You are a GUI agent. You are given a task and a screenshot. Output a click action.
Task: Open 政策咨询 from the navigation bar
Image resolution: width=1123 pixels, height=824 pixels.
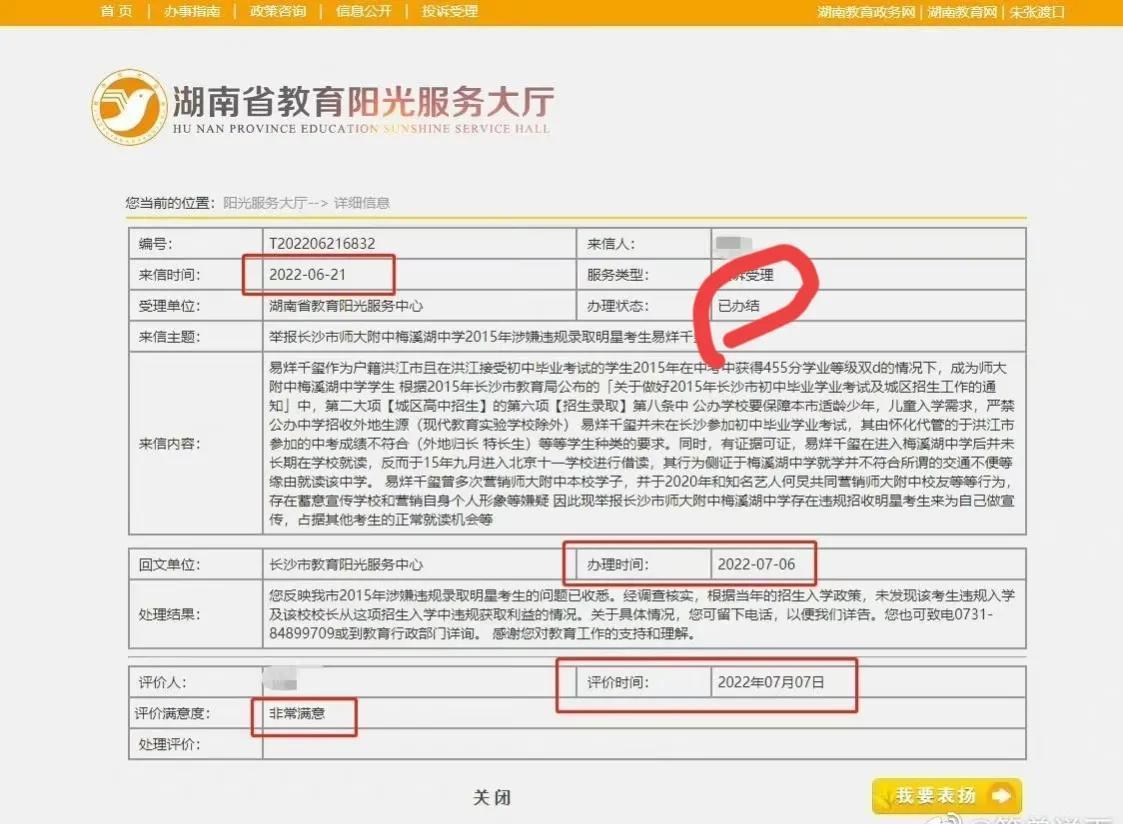click(278, 11)
